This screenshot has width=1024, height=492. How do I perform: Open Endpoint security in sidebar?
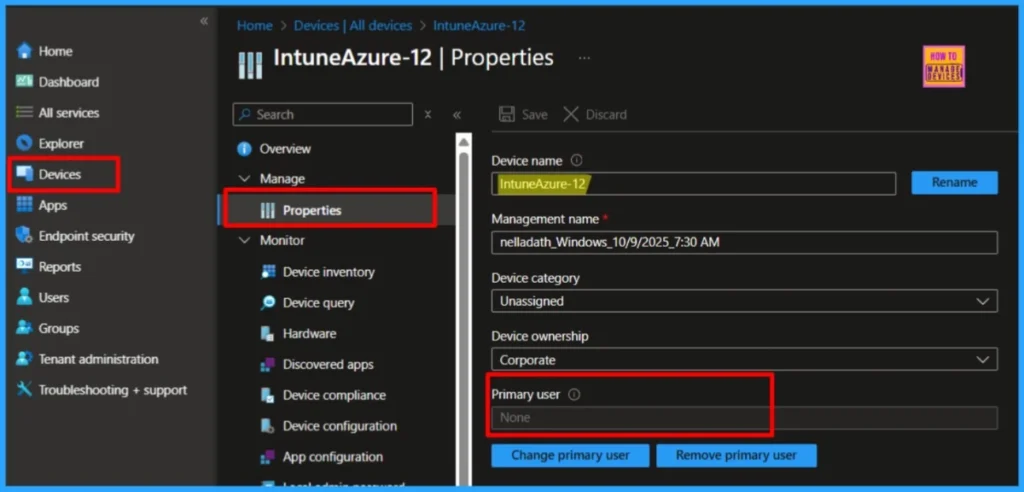86,236
